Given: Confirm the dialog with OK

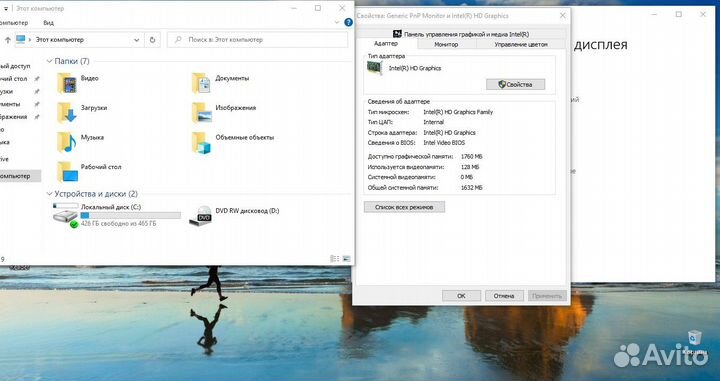Looking at the screenshot, I should 461,296.
